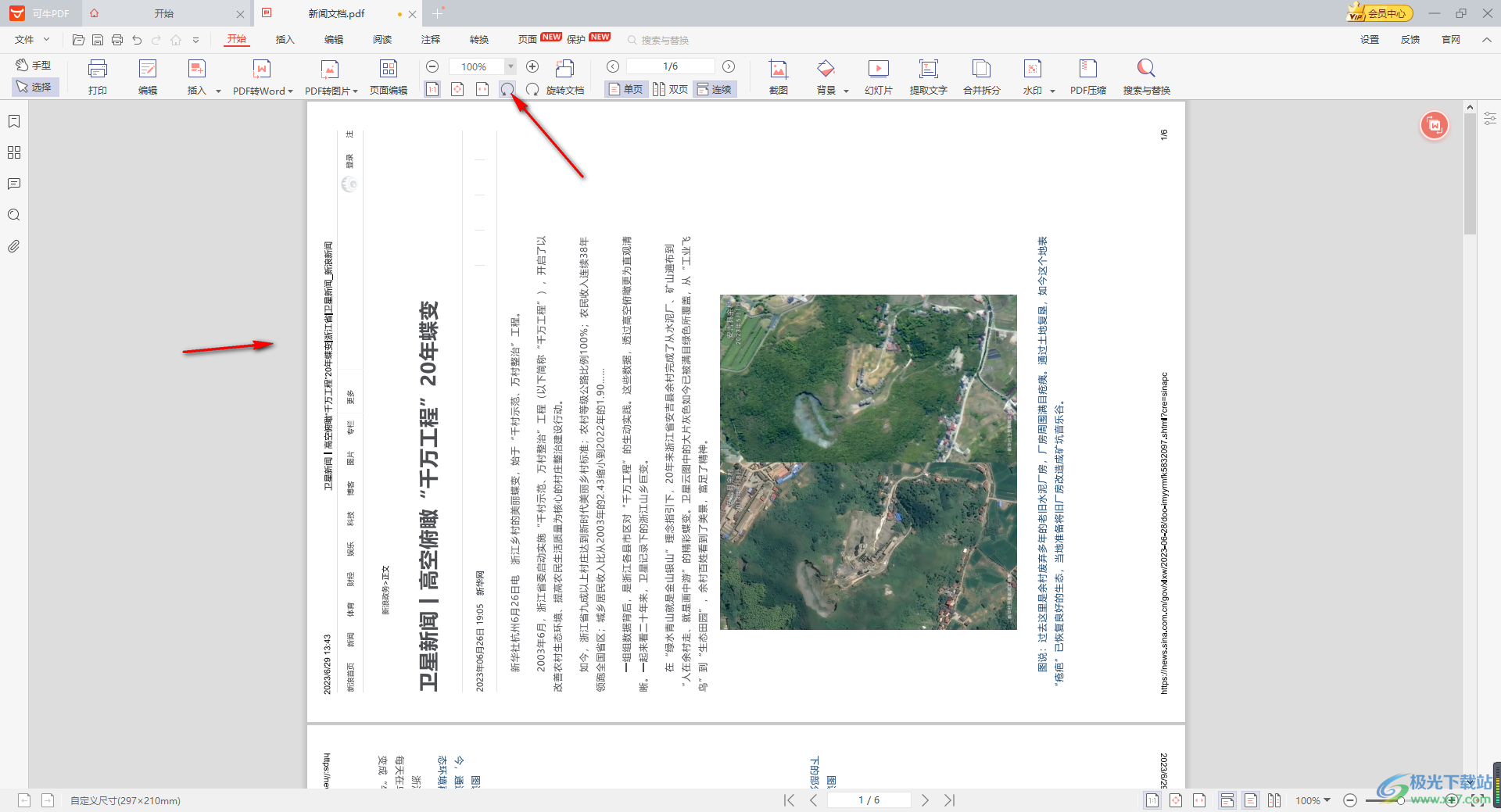Open the attachments panel in left sidebar
Screen dimensions: 1501x812
14,246
